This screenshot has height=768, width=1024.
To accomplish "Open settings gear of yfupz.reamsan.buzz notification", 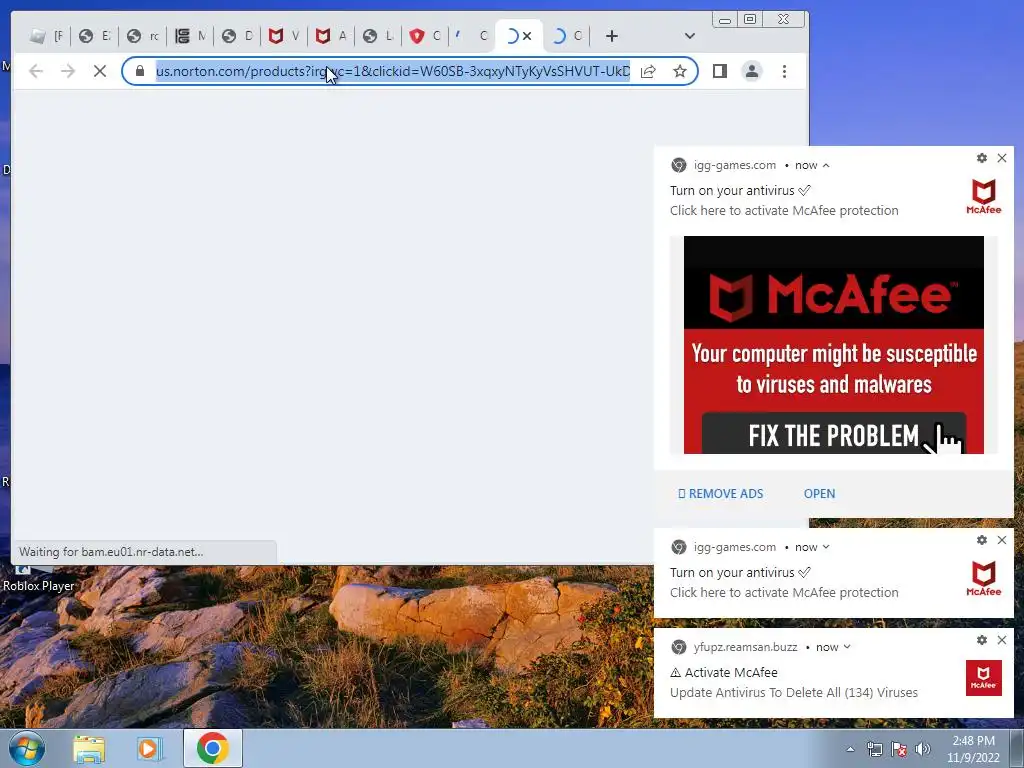I will [982, 640].
